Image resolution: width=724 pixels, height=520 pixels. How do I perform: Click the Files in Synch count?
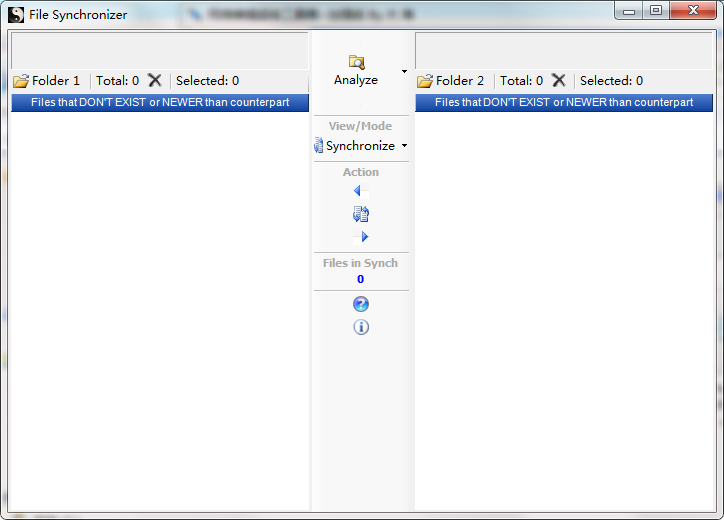tap(360, 279)
